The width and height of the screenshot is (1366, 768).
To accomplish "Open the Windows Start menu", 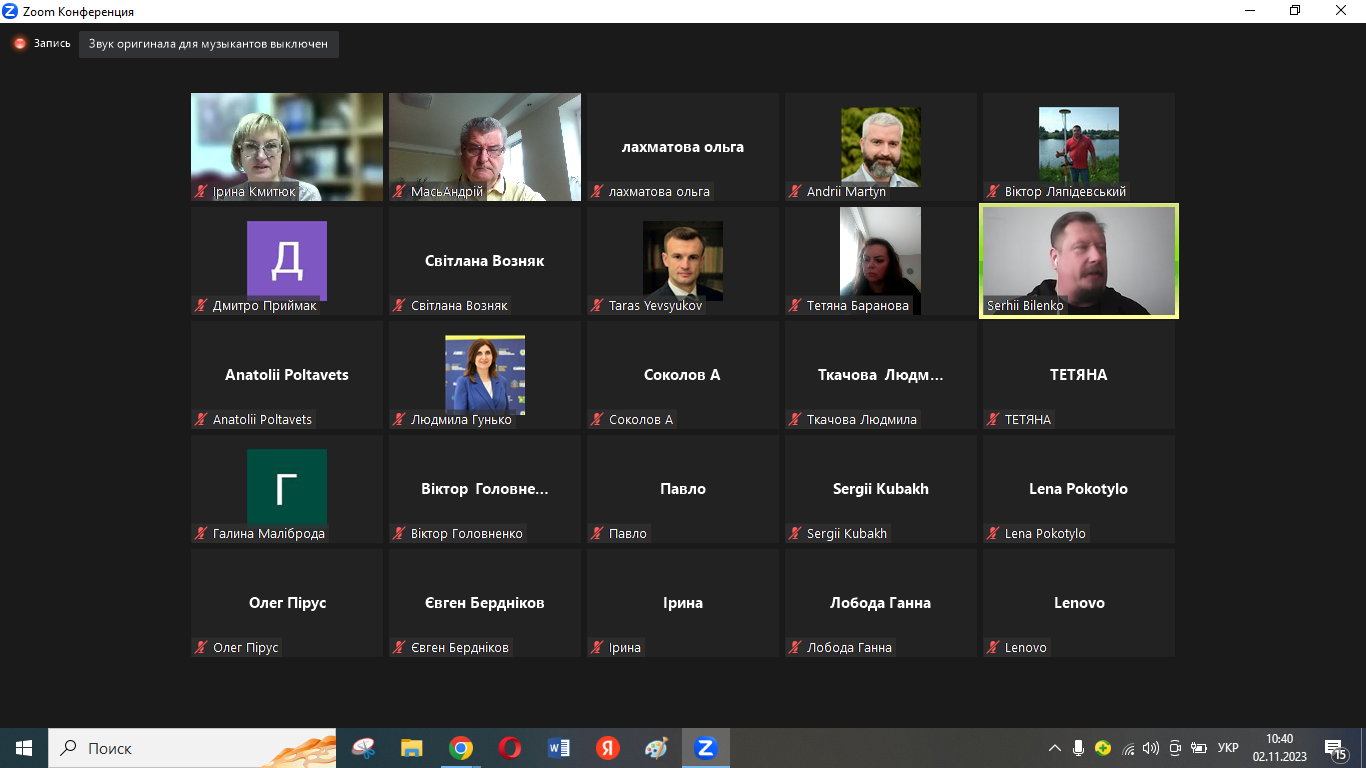I will 24,748.
